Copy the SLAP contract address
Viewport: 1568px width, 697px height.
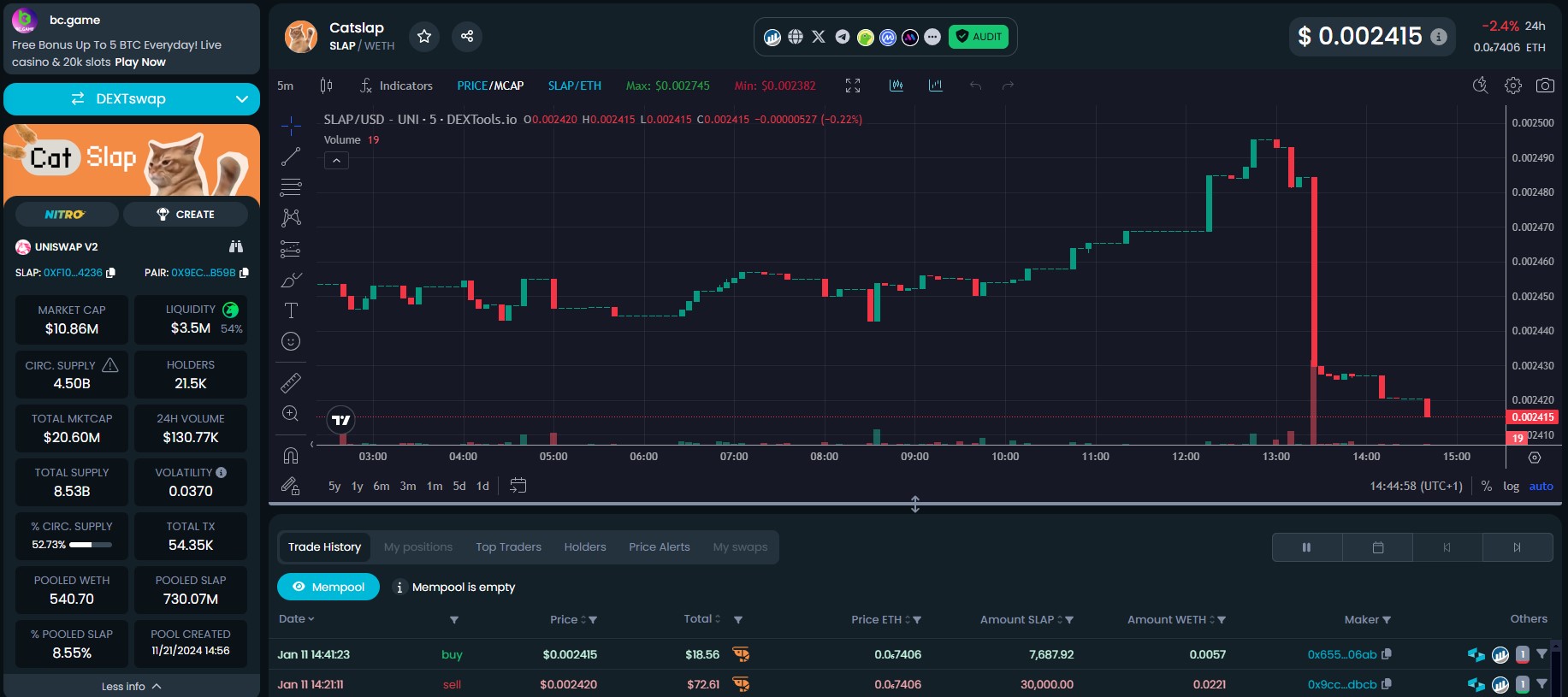[x=110, y=273]
